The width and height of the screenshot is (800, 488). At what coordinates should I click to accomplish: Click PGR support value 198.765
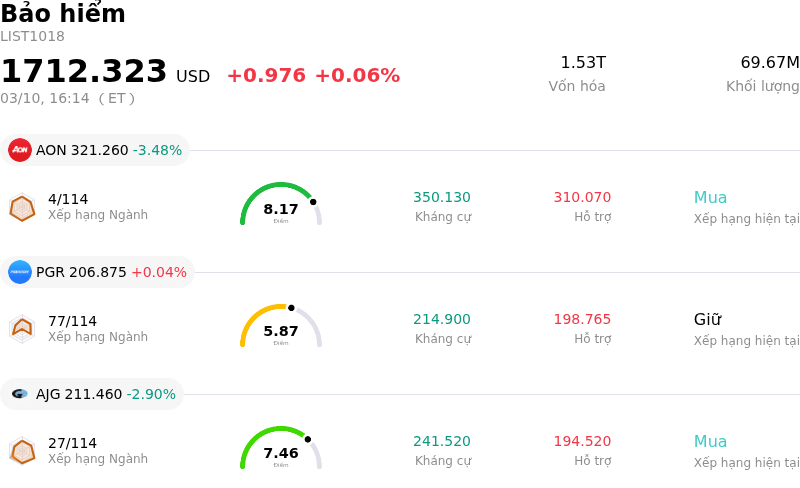(582, 320)
